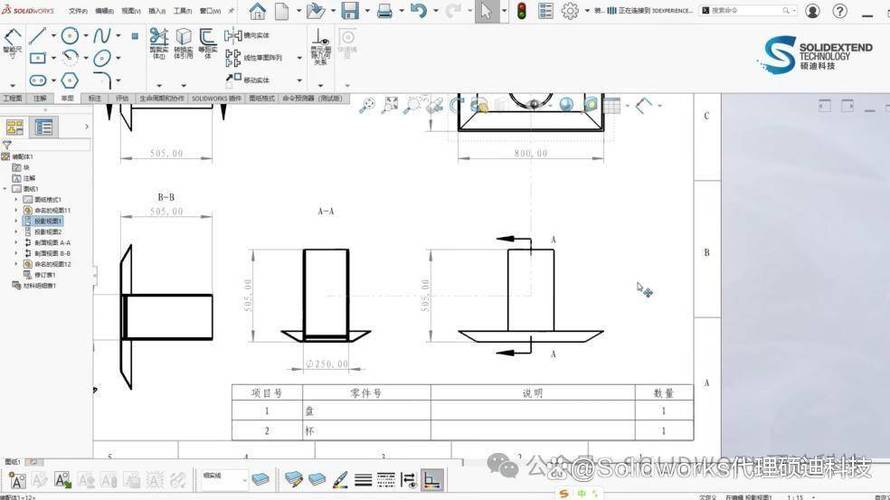This screenshot has width=890, height=500.
Task: Create a new document with the page icon
Action: click(282, 11)
